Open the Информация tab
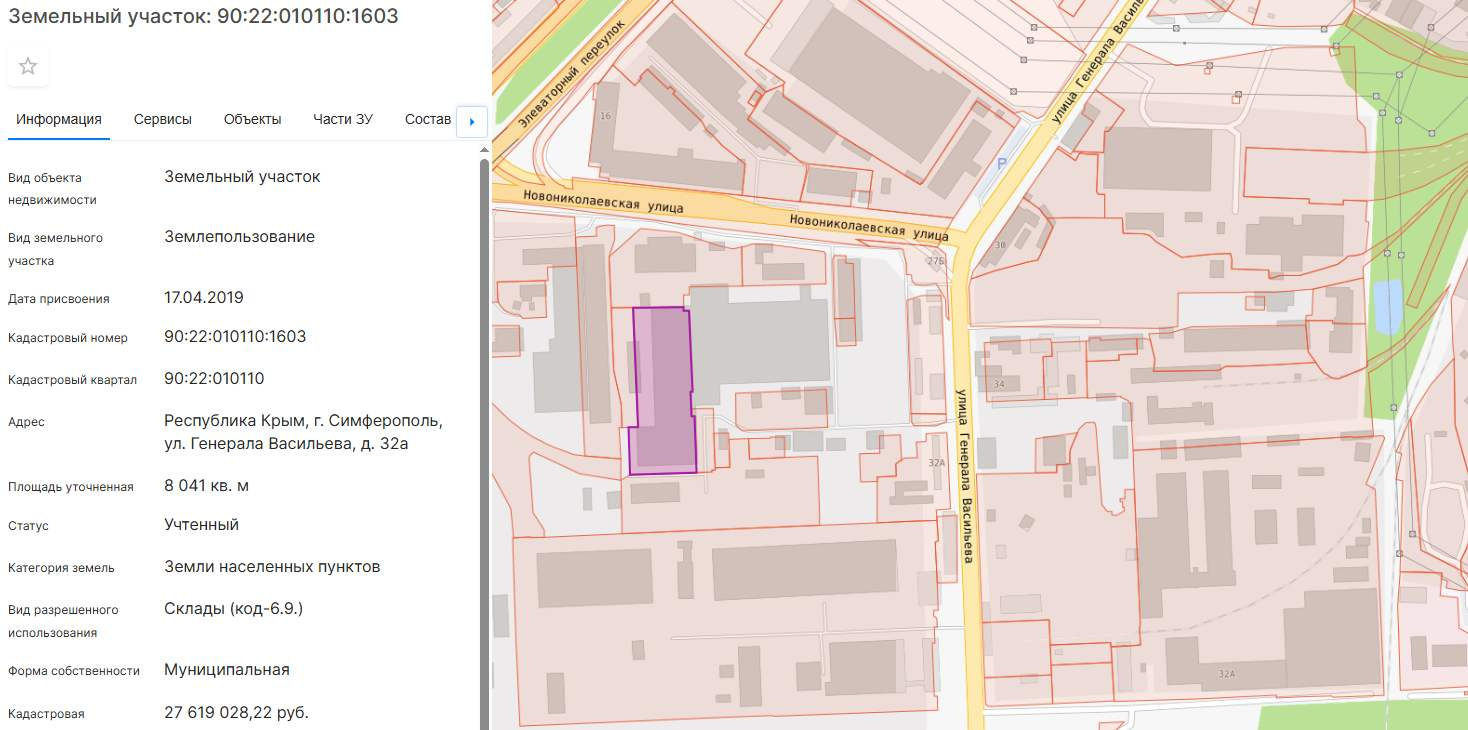 pos(59,119)
